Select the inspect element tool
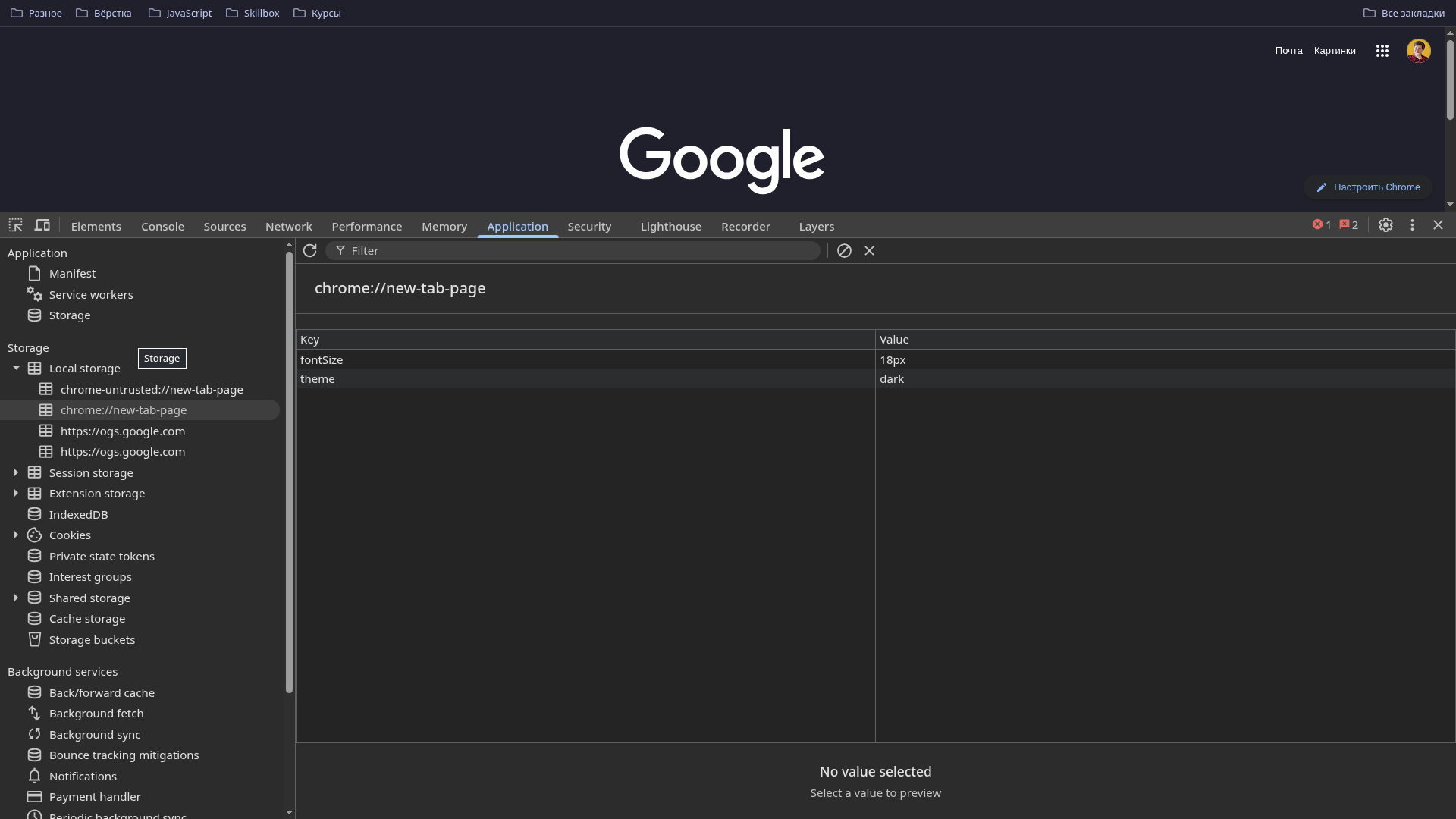This screenshot has height=819, width=1456. pyautogui.click(x=15, y=225)
